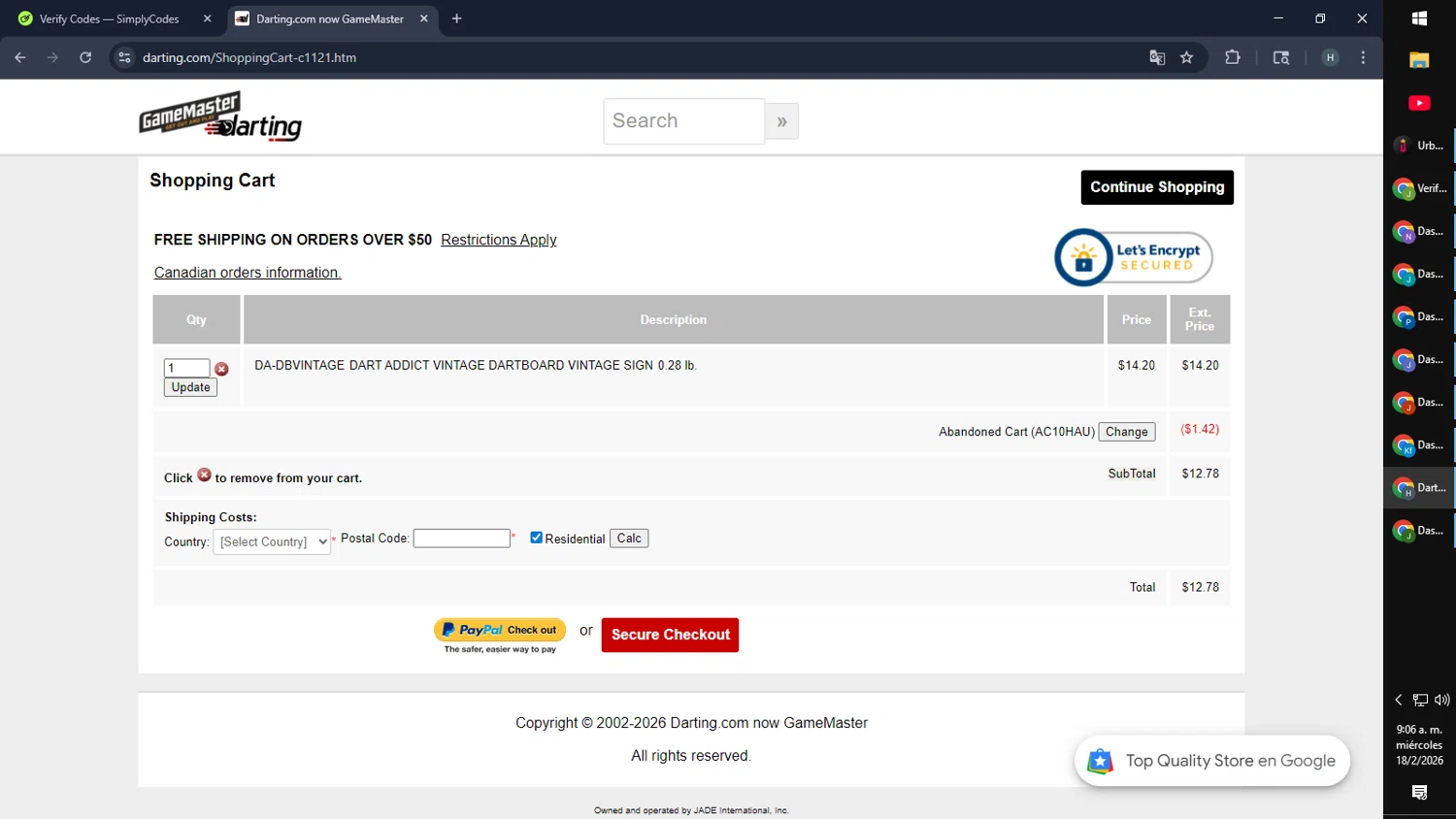Click the red X icon in the removal hint text
1456x819 pixels.
coord(204,475)
